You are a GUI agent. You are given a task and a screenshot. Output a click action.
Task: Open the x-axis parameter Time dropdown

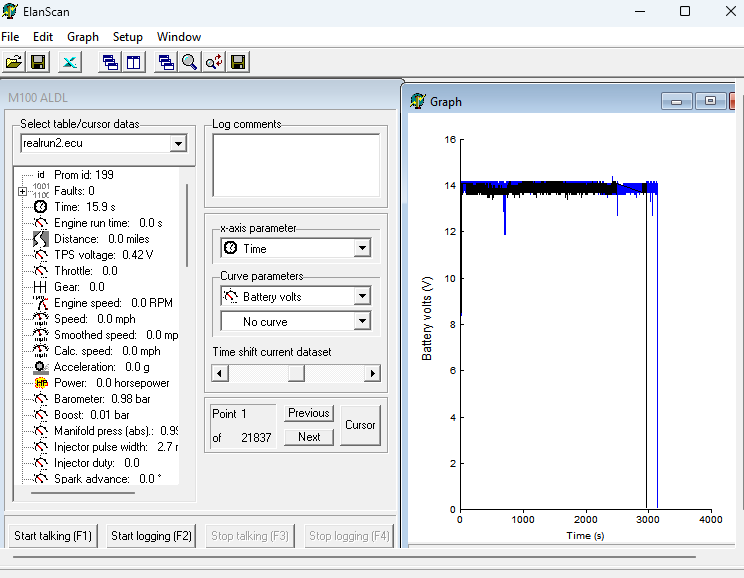(362, 248)
